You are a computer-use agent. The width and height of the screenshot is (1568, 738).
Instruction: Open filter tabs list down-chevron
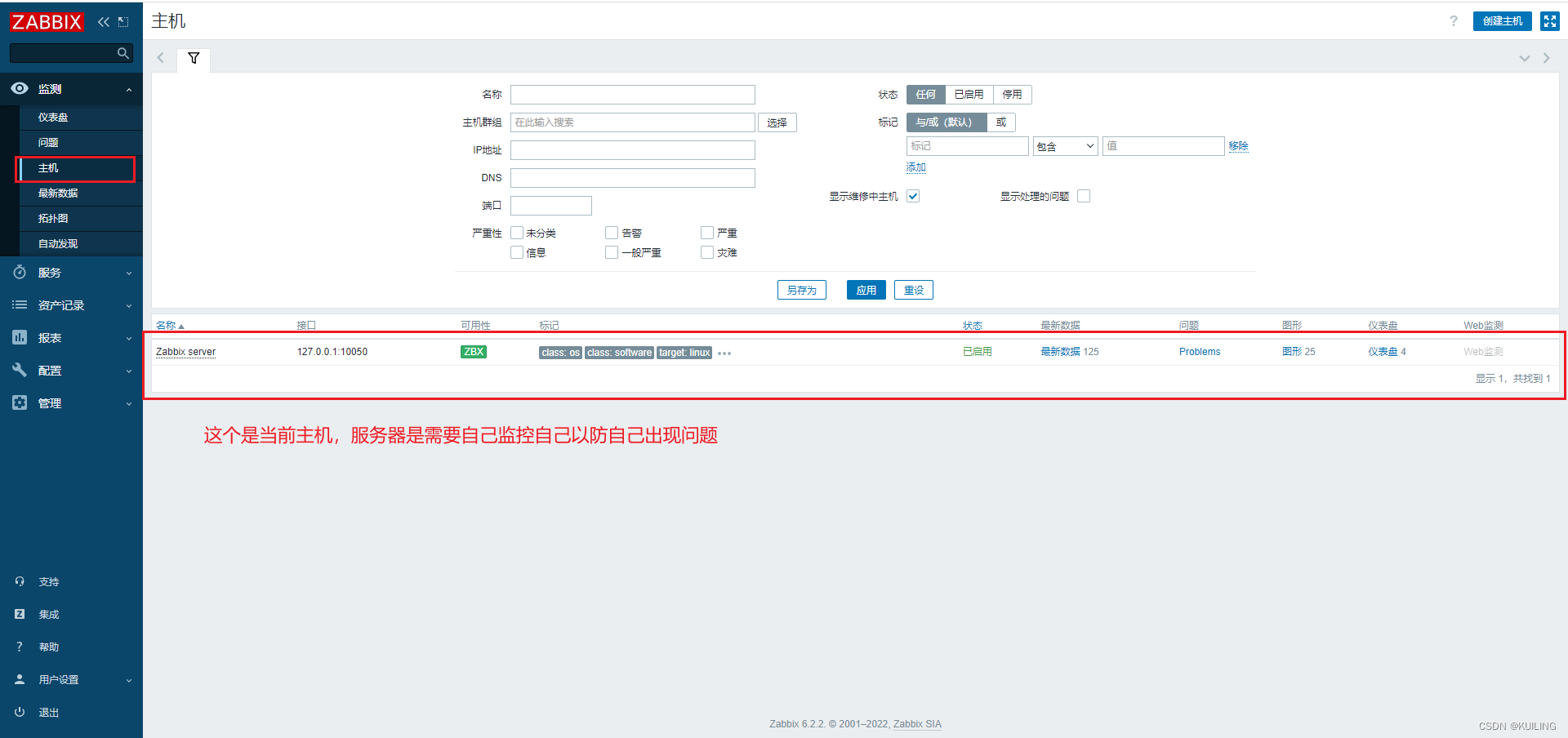1524,58
